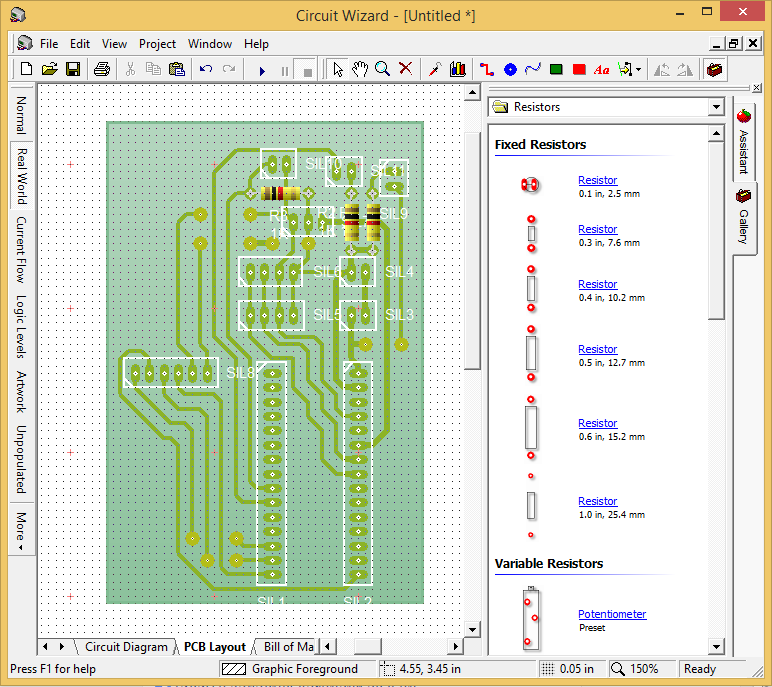
Task: Select the arrow pointer tool
Action: (337, 69)
